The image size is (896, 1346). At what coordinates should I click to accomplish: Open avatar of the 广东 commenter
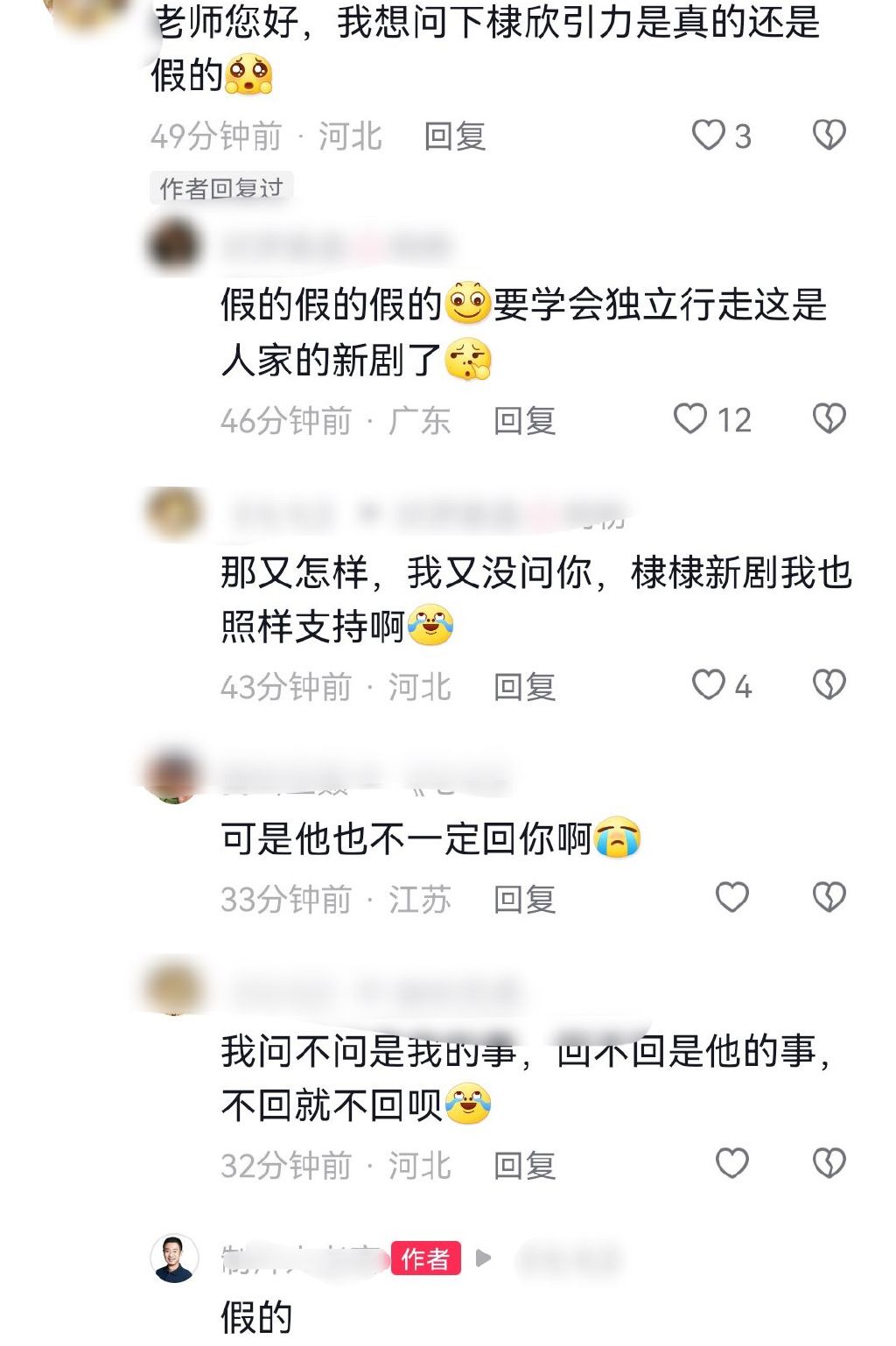tap(173, 248)
